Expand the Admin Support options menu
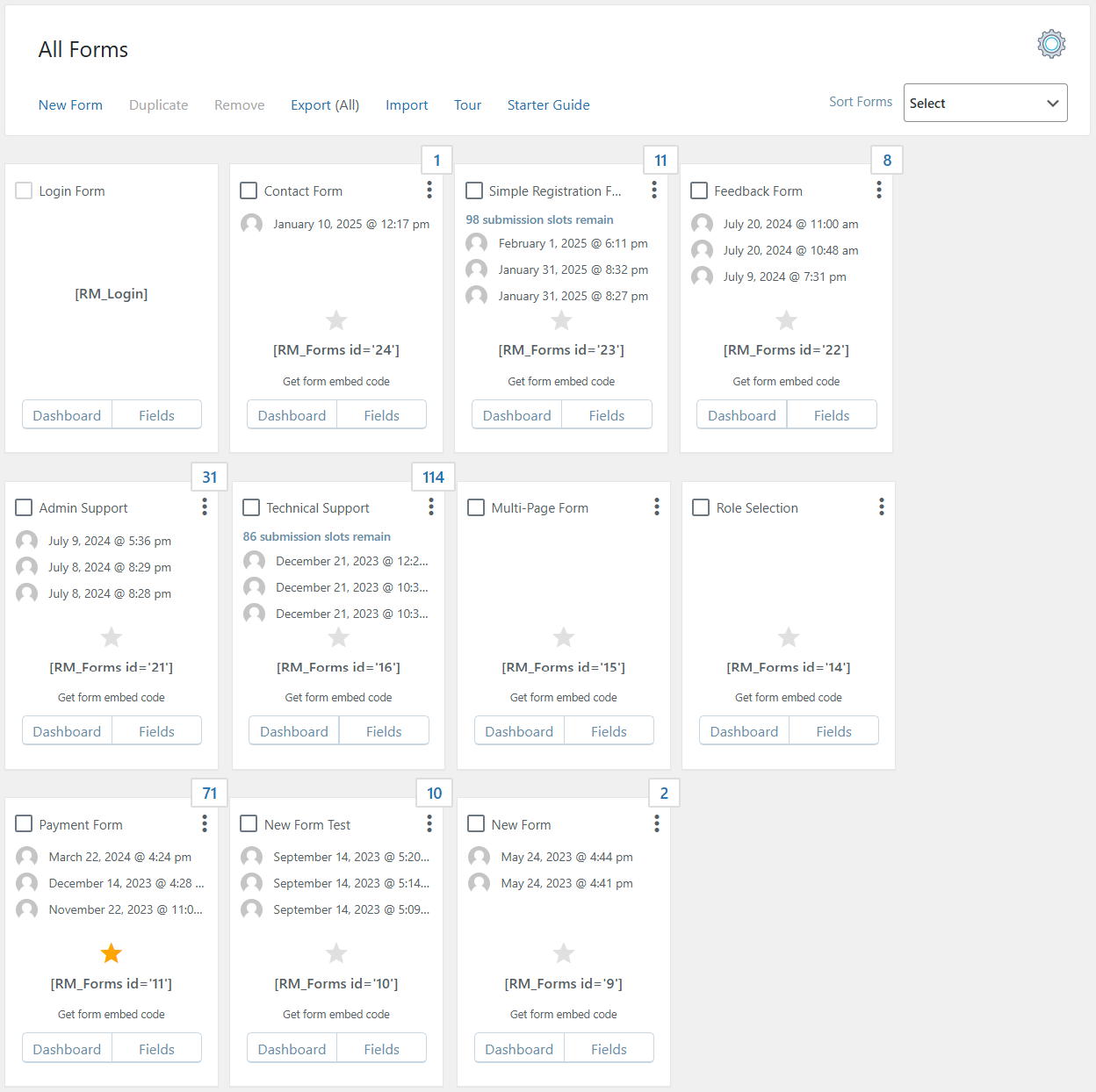Viewport: 1096px width, 1092px height. pyautogui.click(x=204, y=506)
